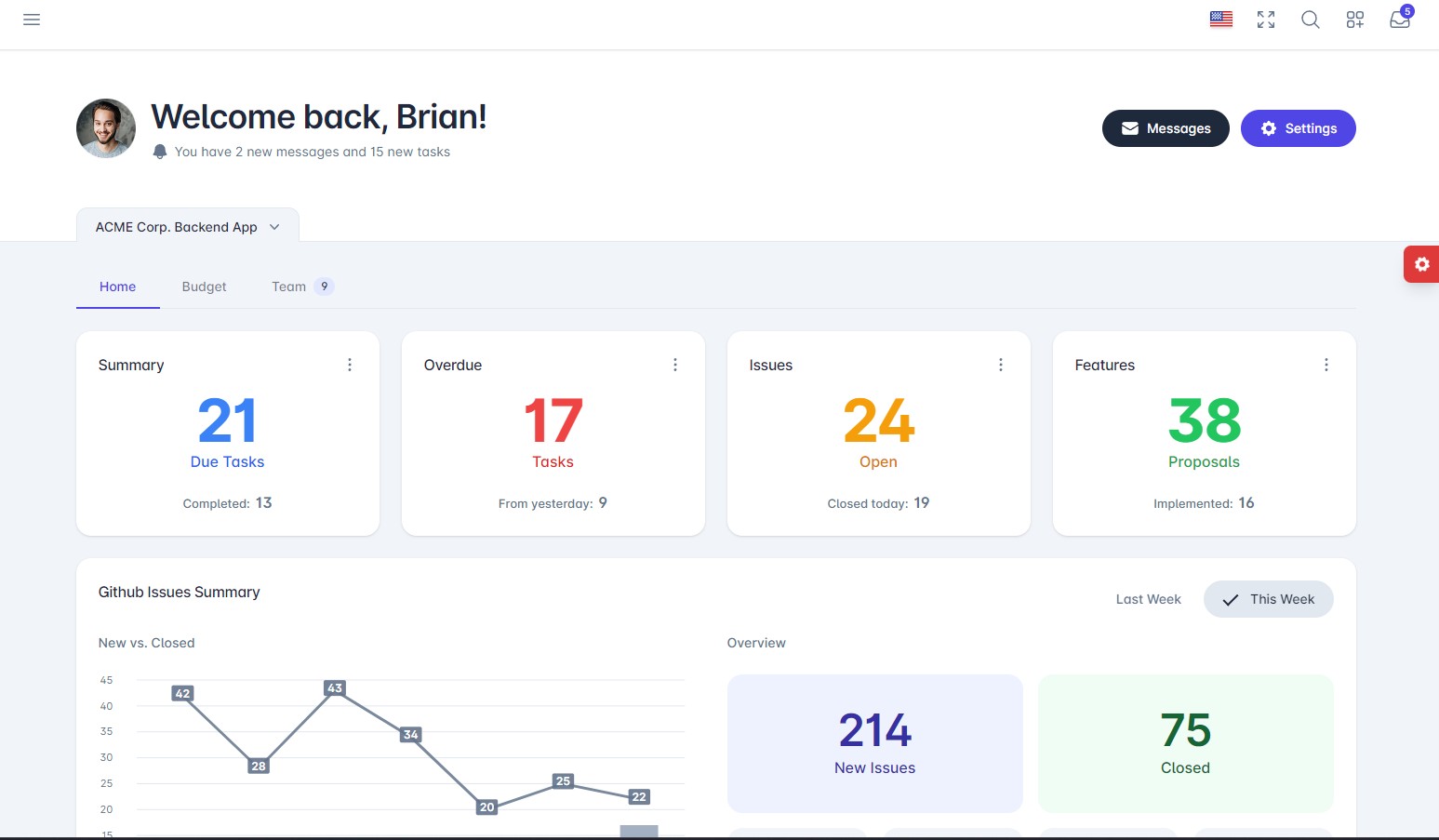The height and width of the screenshot is (840, 1439).
Task: Click Brian's profile avatar
Action: (106, 128)
